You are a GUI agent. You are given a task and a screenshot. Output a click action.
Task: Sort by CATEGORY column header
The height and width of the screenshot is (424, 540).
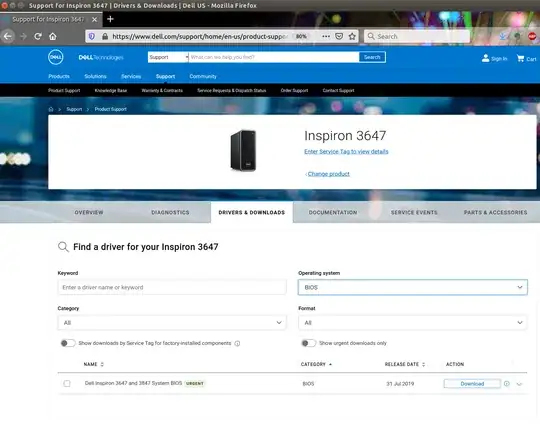click(316, 364)
